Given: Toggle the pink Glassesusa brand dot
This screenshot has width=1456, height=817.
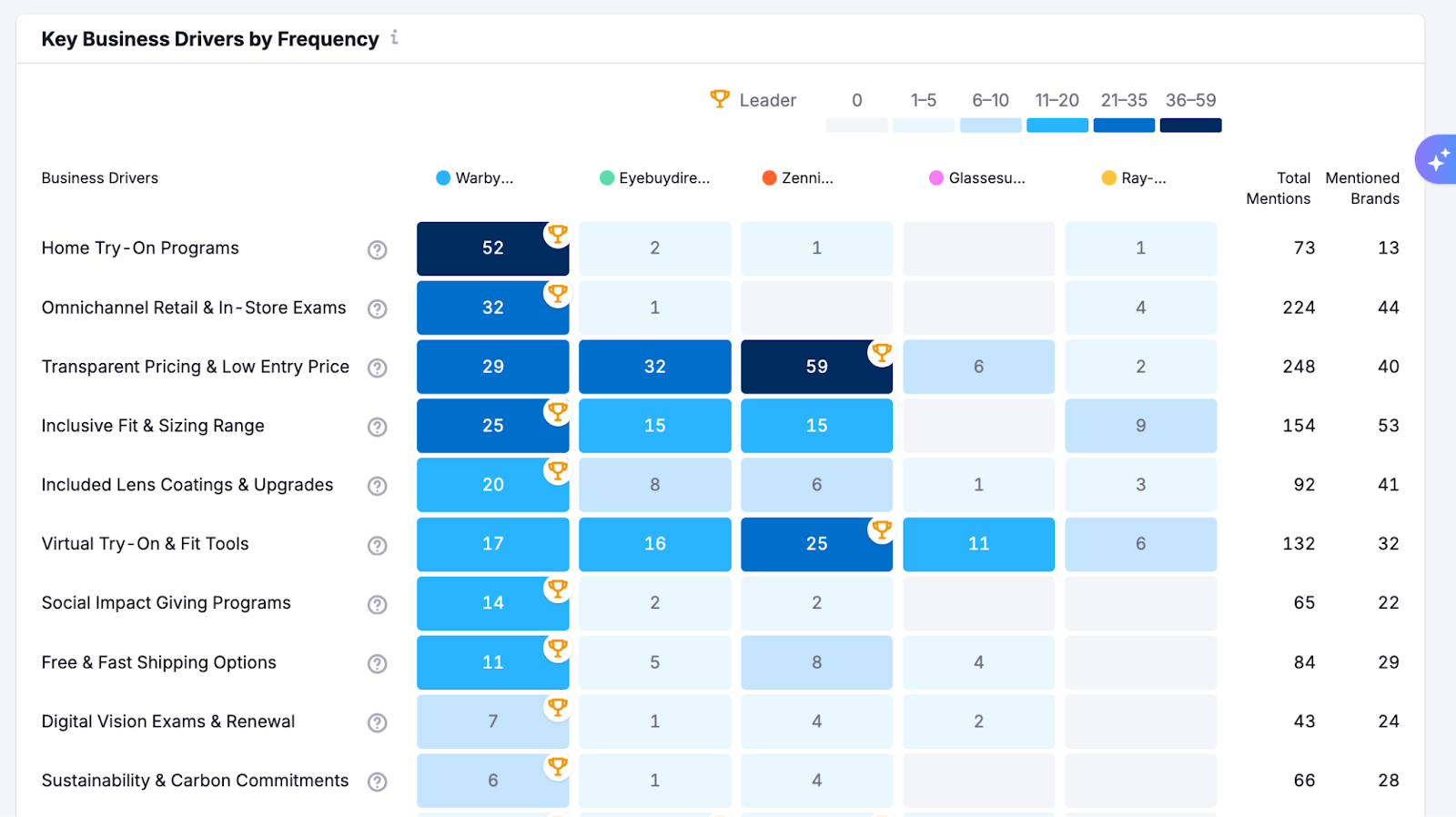Looking at the screenshot, I should click(x=935, y=178).
